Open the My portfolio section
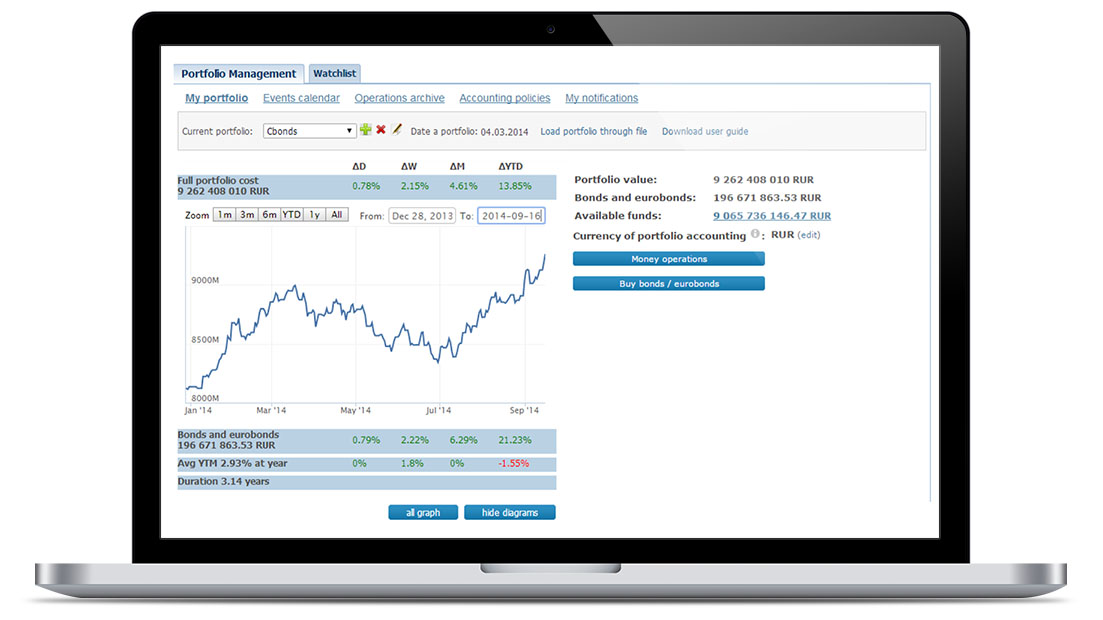Screen dimensions: 1103x620 pyautogui.click(x=217, y=98)
